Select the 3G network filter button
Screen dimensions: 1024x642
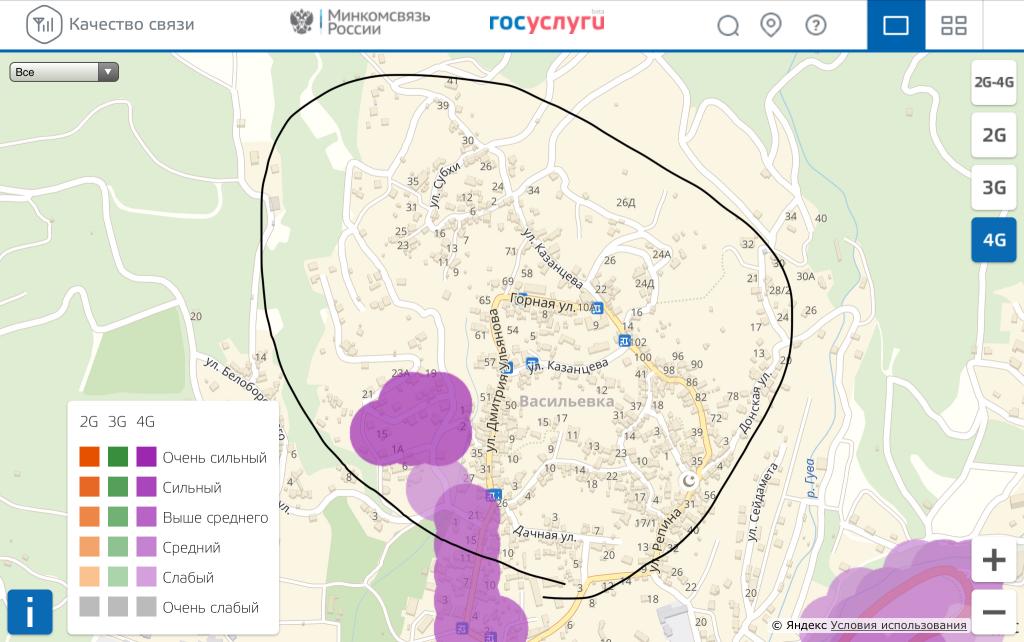tap(993, 187)
